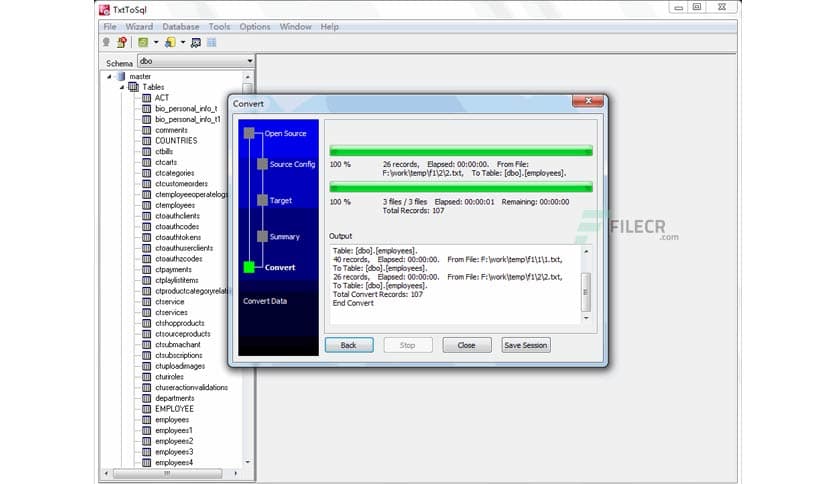Viewport: 836px width, 484px height.
Task: Open the Window menu
Action: (x=295, y=27)
